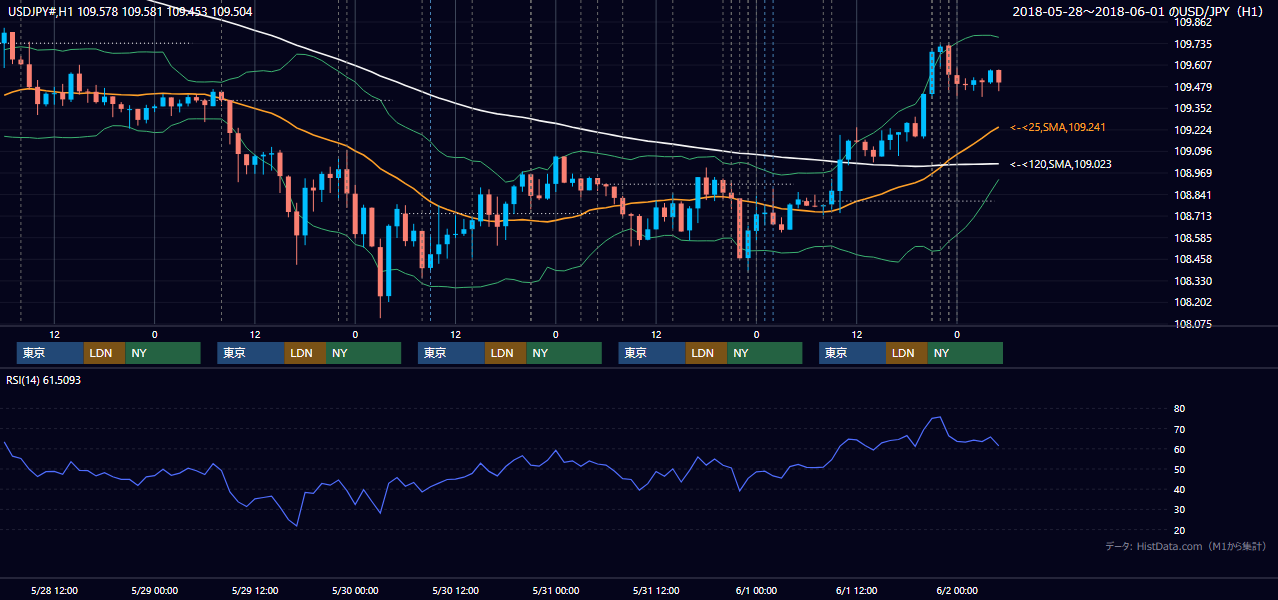Click the 2018-05-28〜2018-06-01 USD/JPY date range header
Viewport: 1278px width, 600px height.
point(1140,11)
